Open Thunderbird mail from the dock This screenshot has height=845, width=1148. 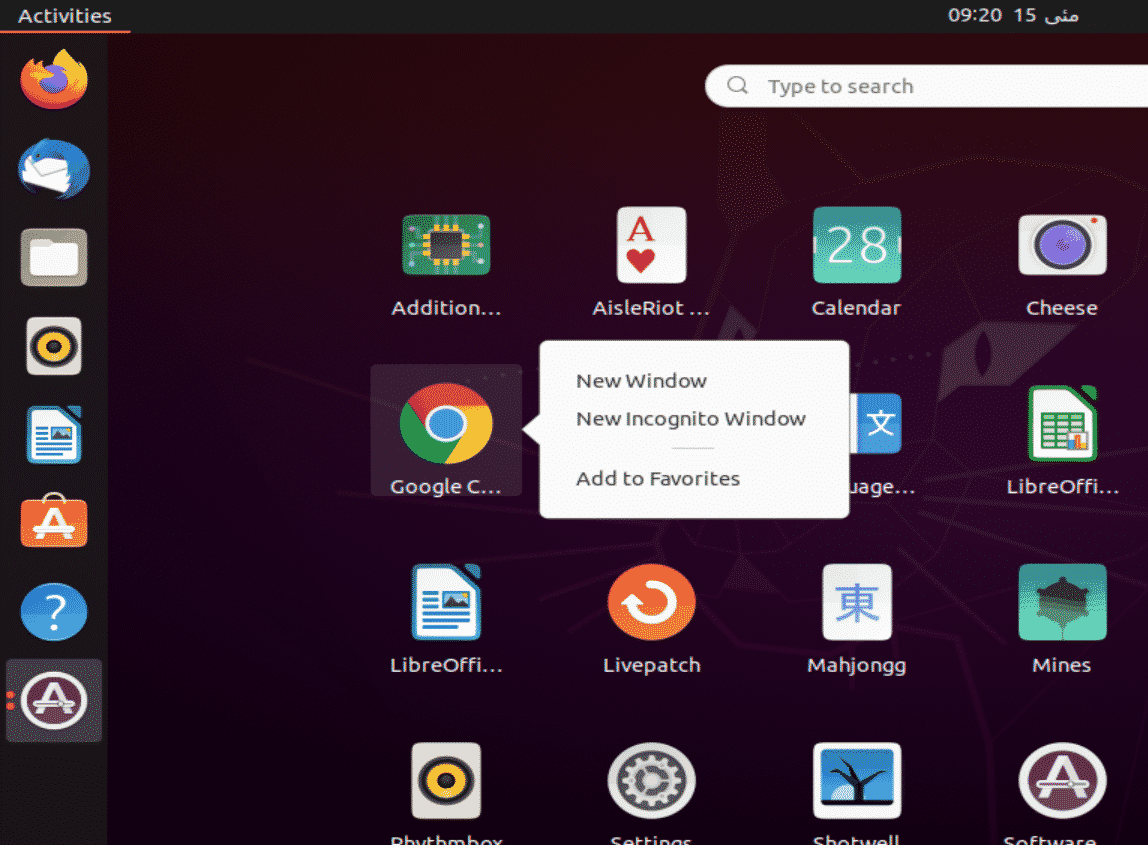(54, 169)
